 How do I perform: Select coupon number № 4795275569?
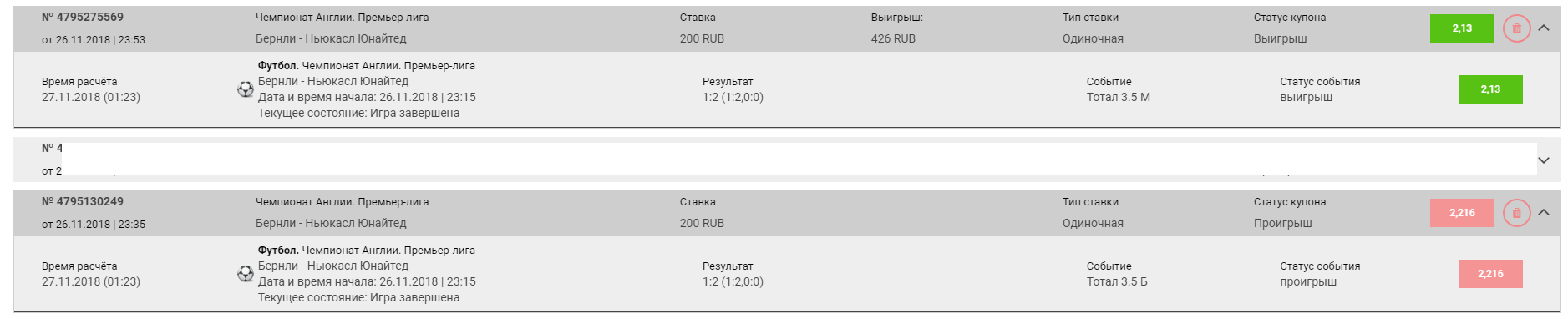pyautogui.click(x=83, y=17)
